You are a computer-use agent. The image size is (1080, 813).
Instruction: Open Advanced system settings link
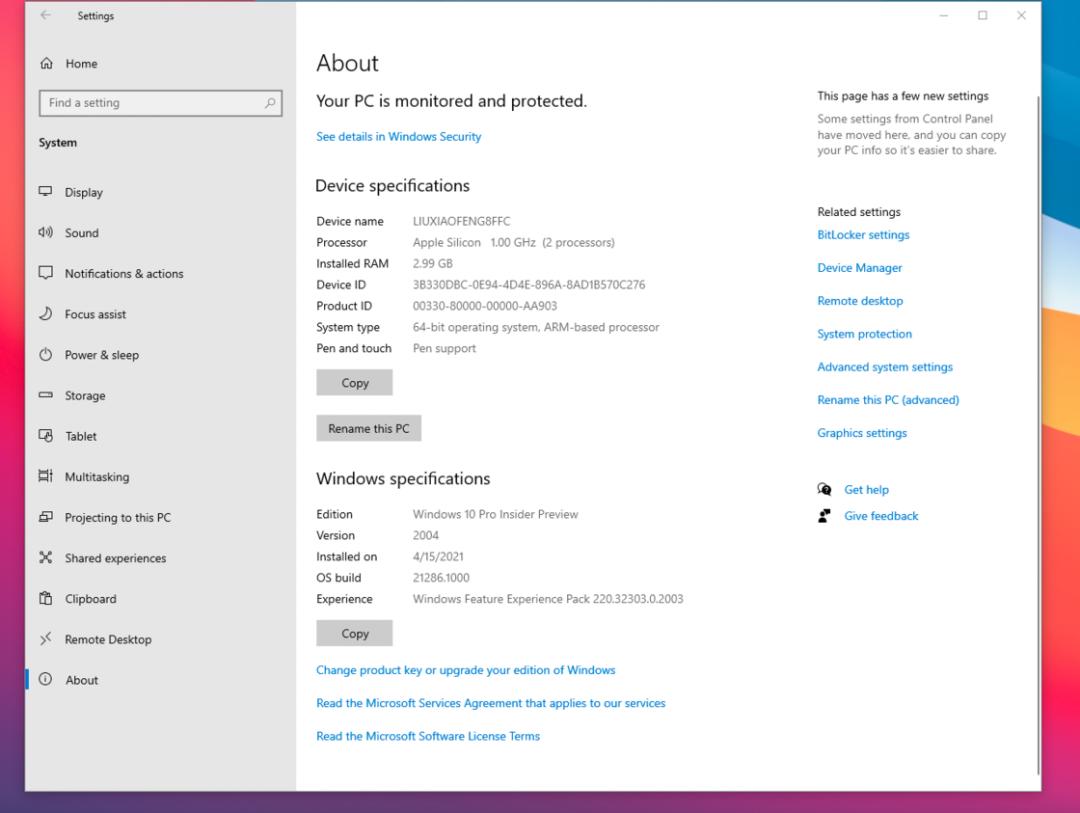tap(885, 367)
